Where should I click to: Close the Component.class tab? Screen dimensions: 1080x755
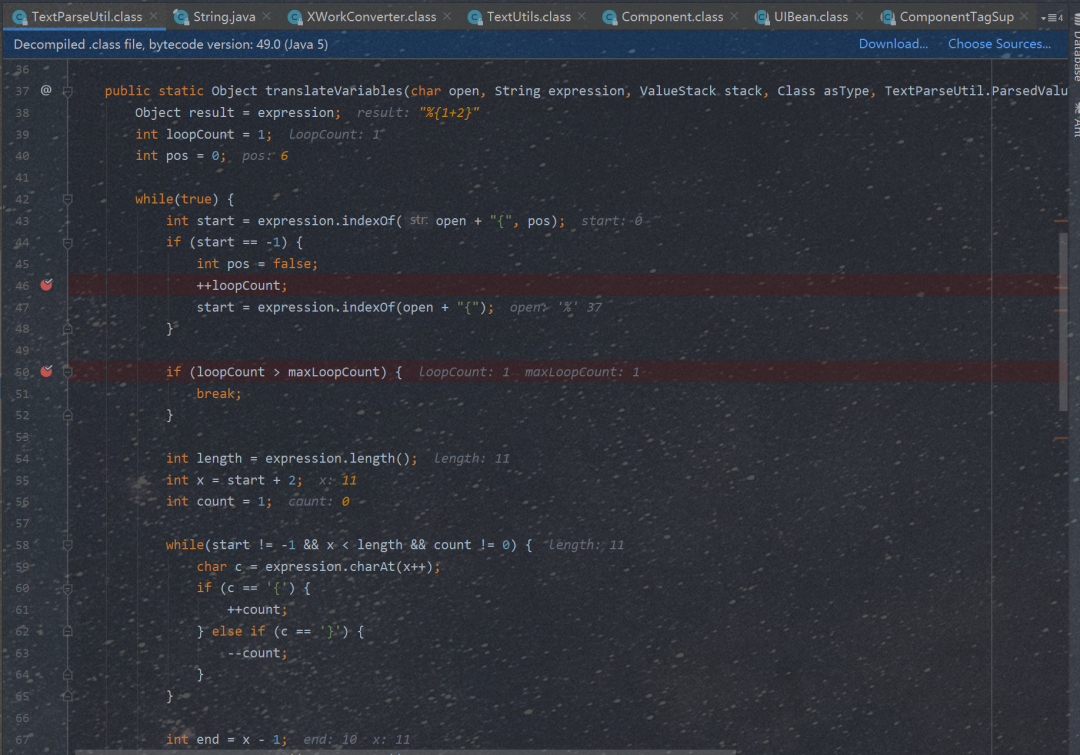tap(734, 16)
